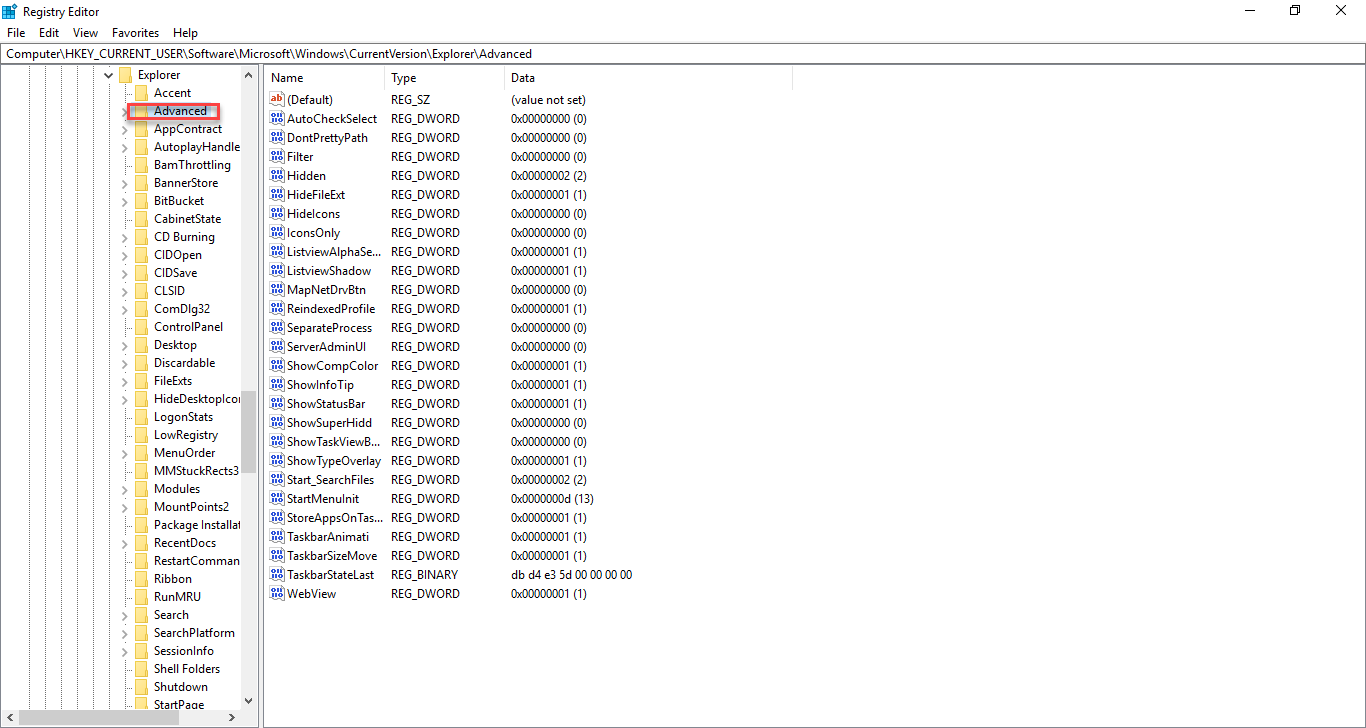Select the AppContract key
1366x728 pixels.
pyautogui.click(x=188, y=129)
